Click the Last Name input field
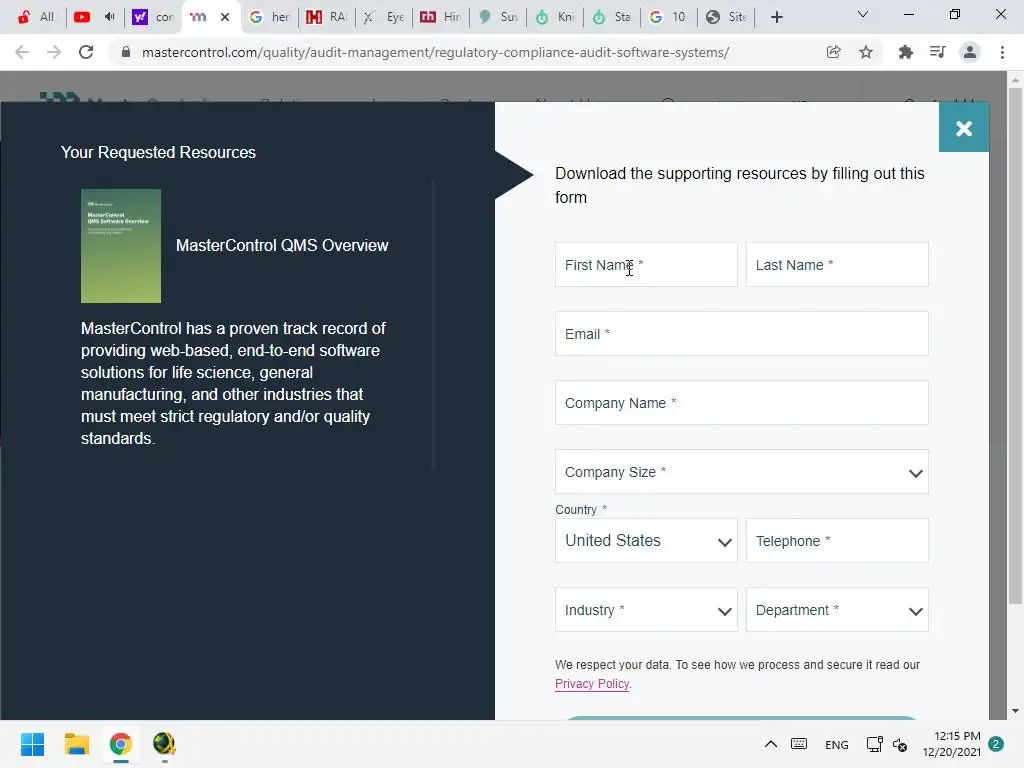Image resolution: width=1024 pixels, height=768 pixels. pos(837,264)
